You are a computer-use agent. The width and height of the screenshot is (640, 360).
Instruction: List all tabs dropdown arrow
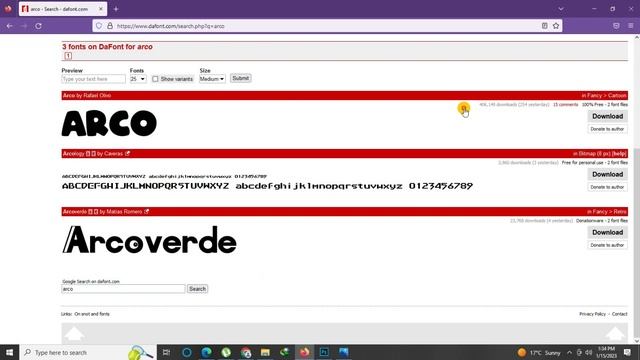(561, 9)
